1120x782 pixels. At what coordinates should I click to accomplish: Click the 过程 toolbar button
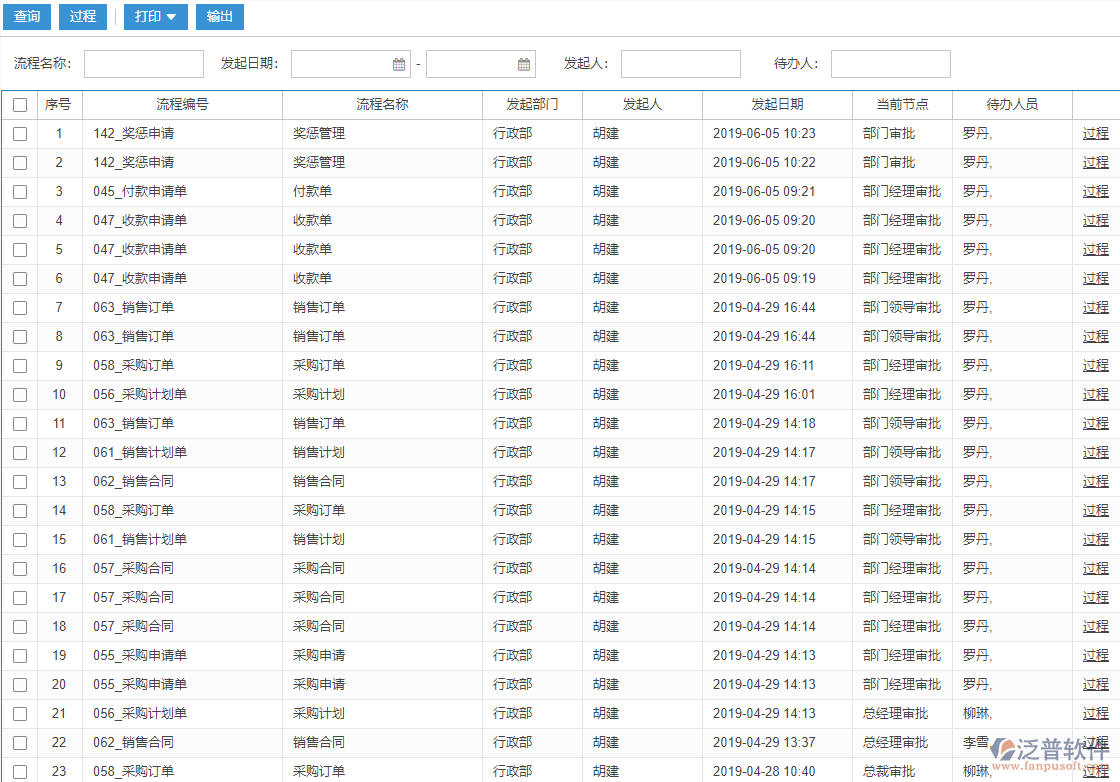click(83, 16)
